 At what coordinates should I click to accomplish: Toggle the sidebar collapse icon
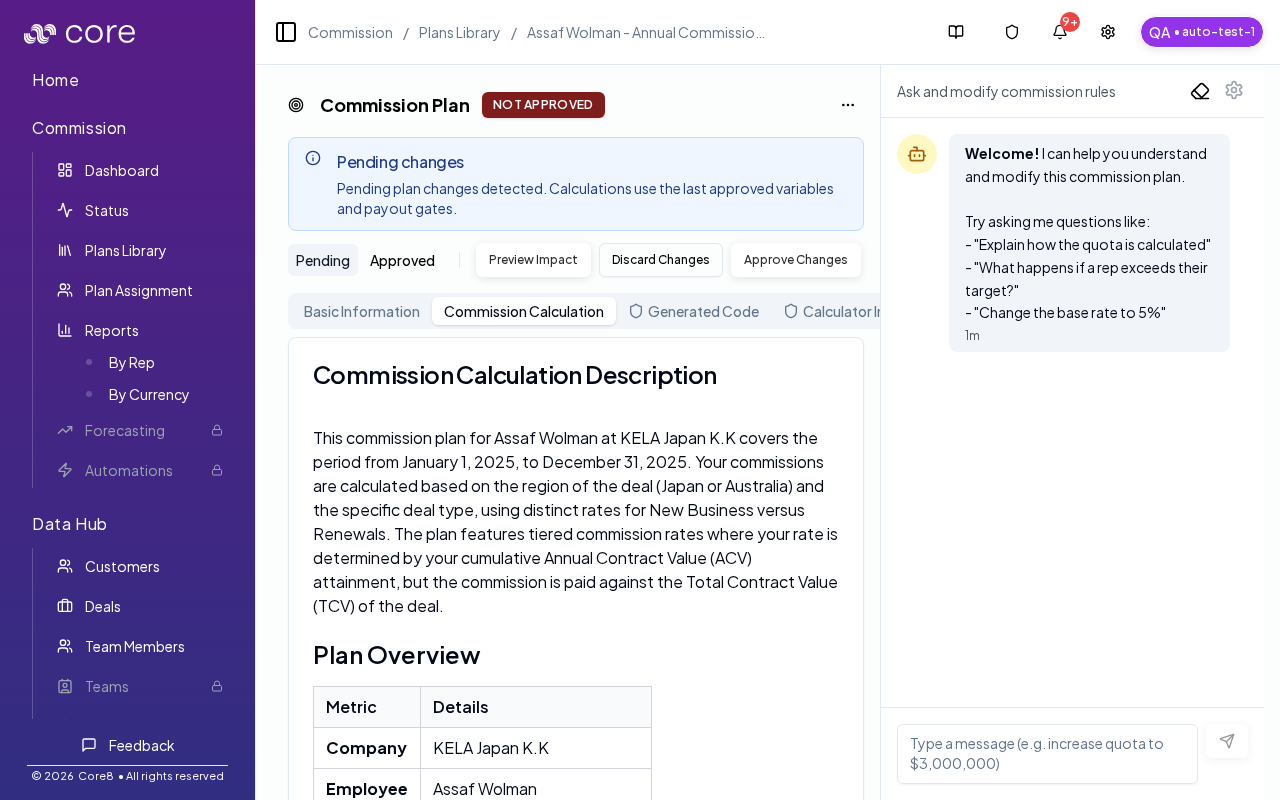[286, 32]
